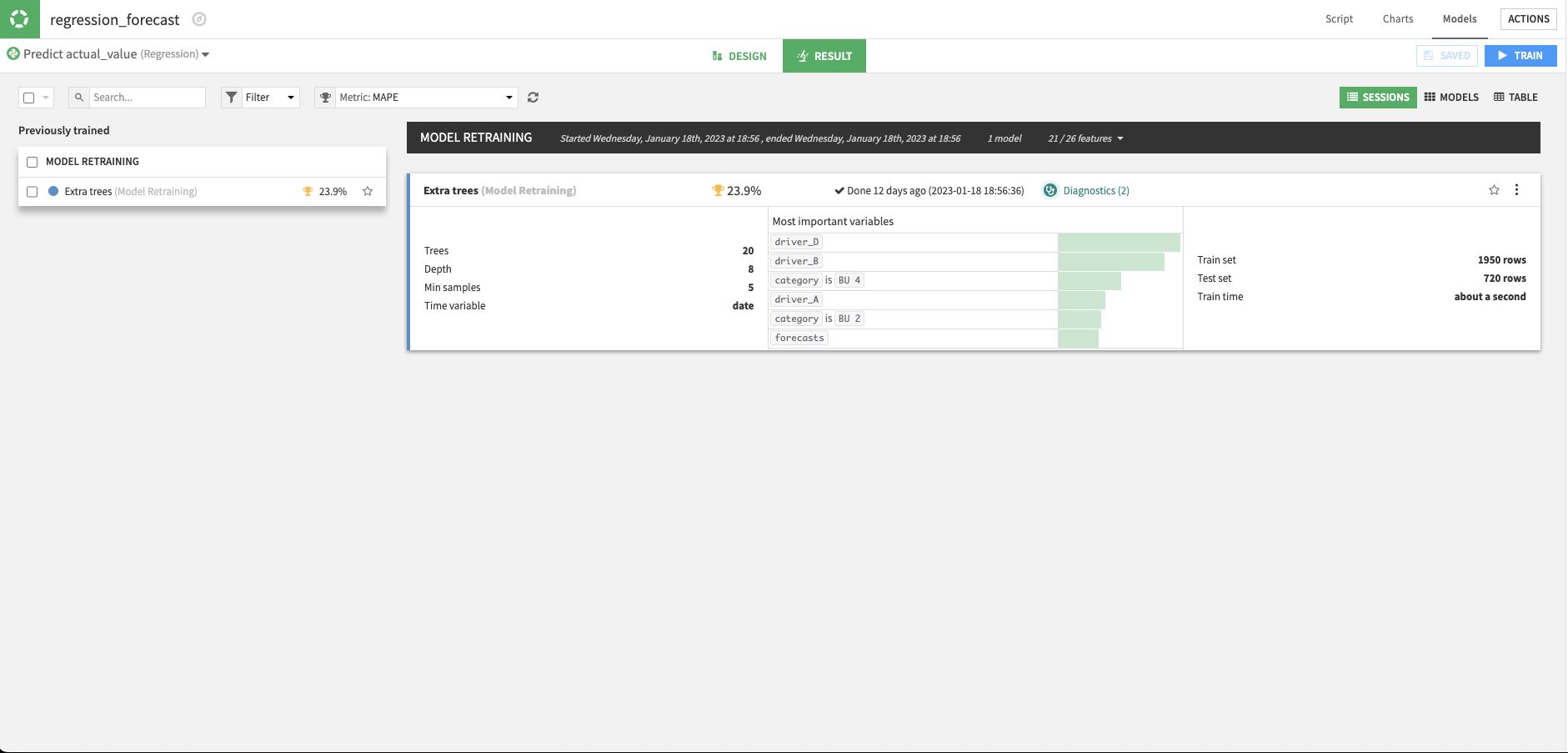Image resolution: width=1568 pixels, height=753 pixels.
Task: Open Diagnostics (2) on the Extra trees model
Action: coord(1095,190)
